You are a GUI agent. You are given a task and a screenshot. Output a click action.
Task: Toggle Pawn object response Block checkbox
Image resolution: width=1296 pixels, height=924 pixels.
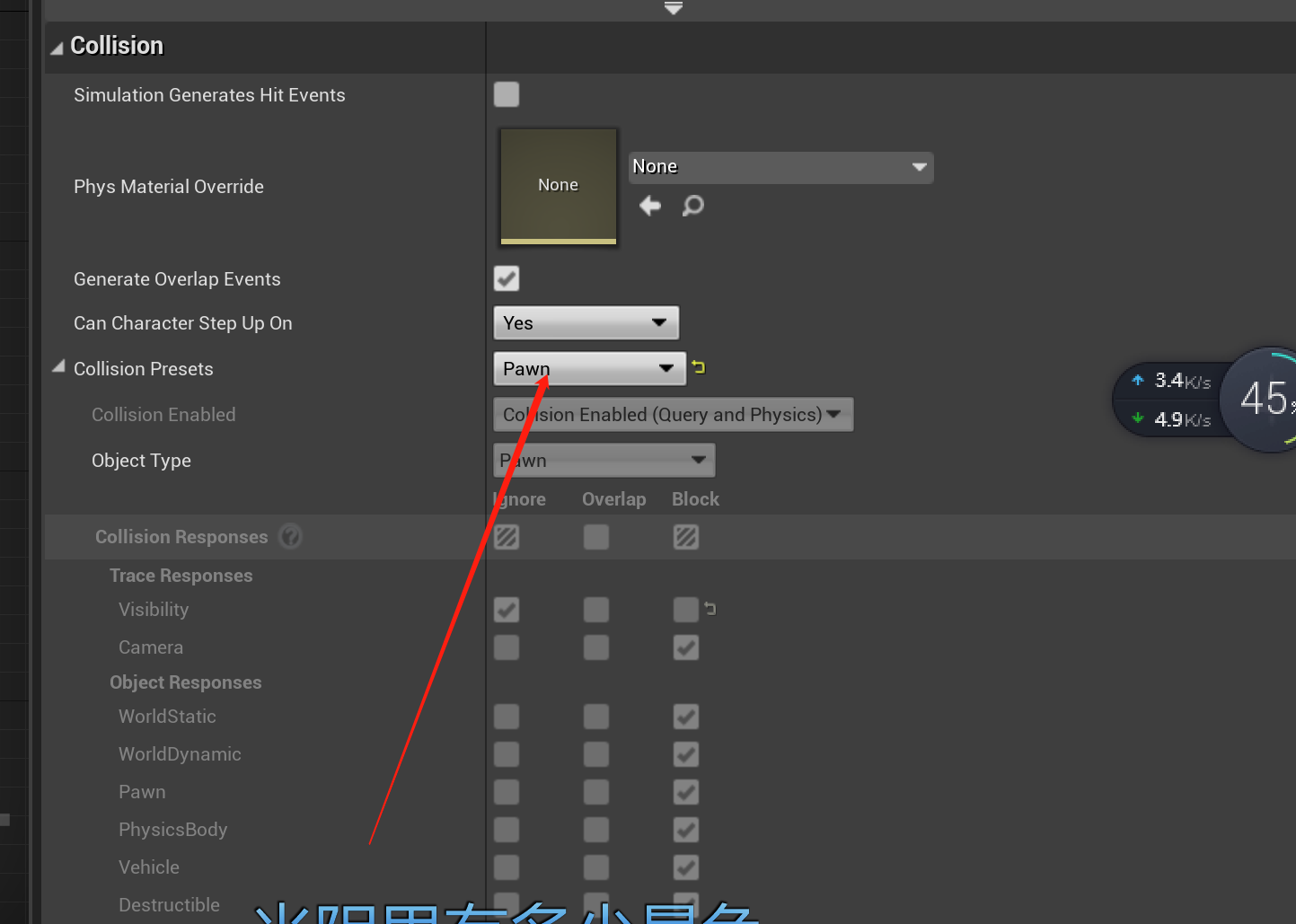(686, 792)
